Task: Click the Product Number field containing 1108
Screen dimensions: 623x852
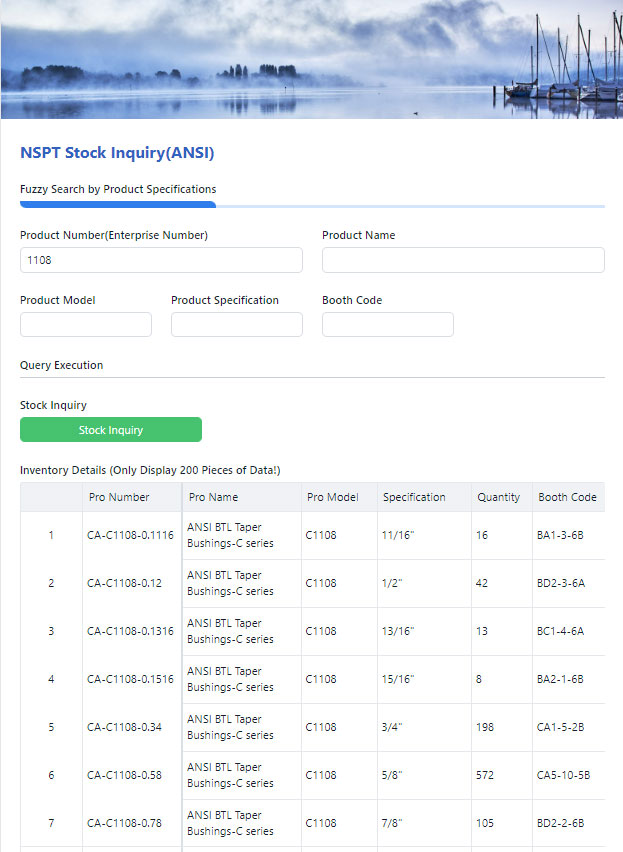Action: tap(161, 260)
